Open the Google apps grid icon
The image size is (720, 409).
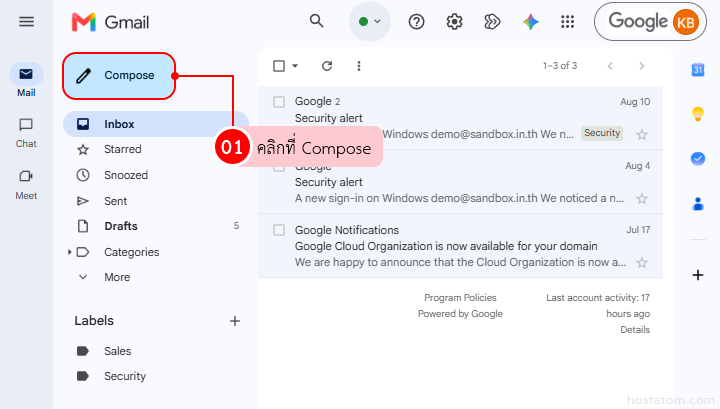[x=568, y=22]
